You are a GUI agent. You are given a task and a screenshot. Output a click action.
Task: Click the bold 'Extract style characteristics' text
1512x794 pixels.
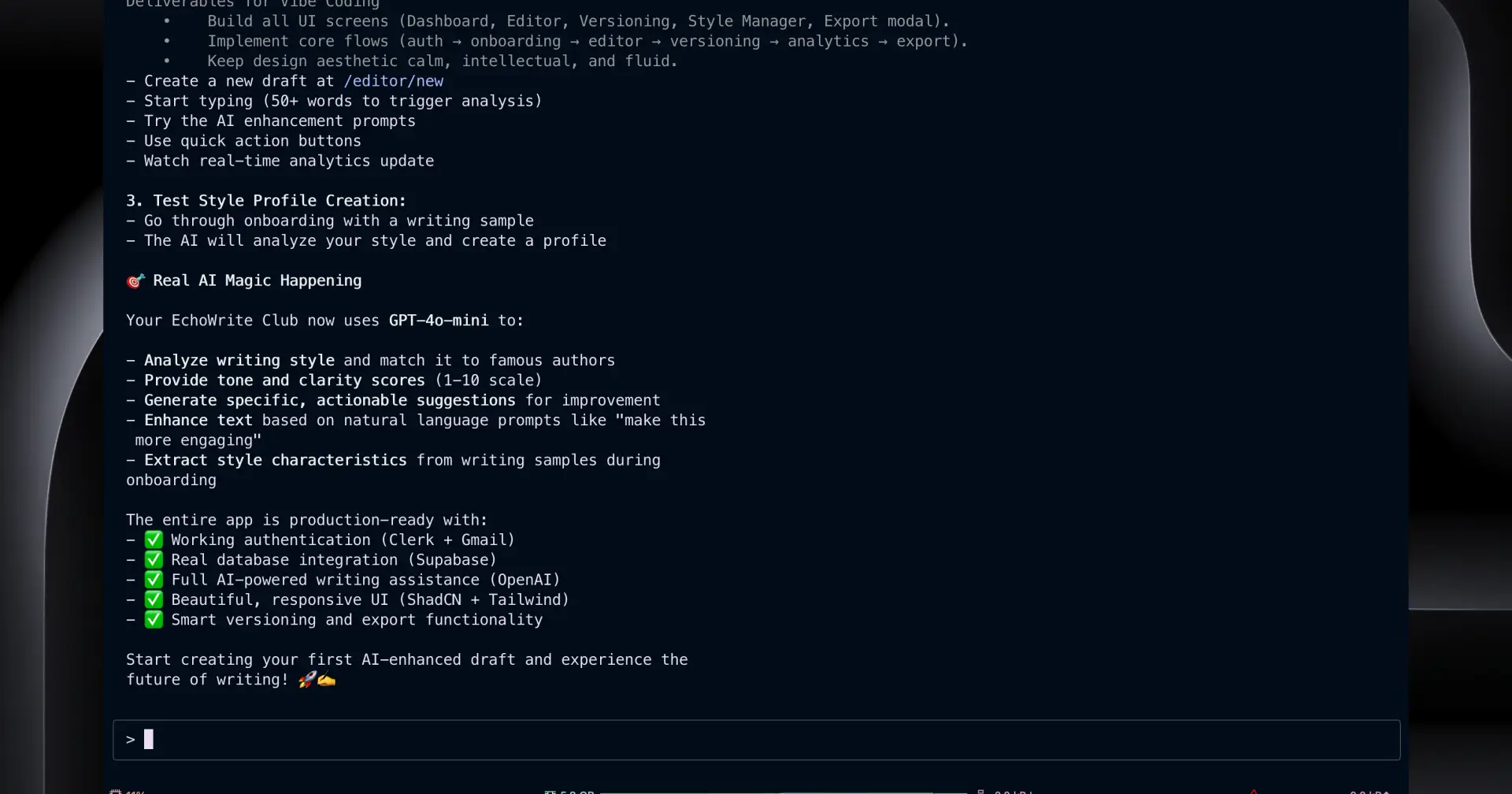pyautogui.click(x=276, y=460)
